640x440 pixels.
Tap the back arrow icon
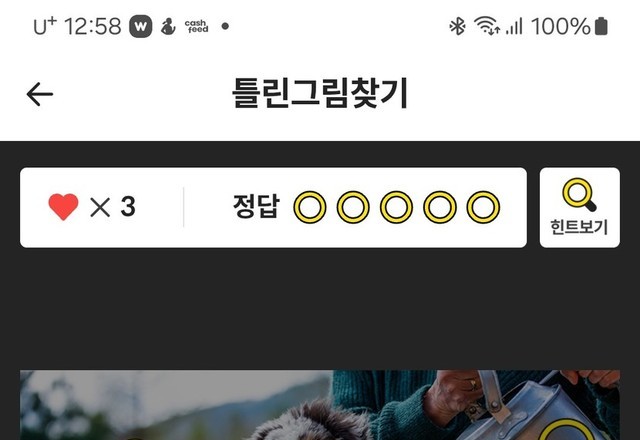point(40,94)
